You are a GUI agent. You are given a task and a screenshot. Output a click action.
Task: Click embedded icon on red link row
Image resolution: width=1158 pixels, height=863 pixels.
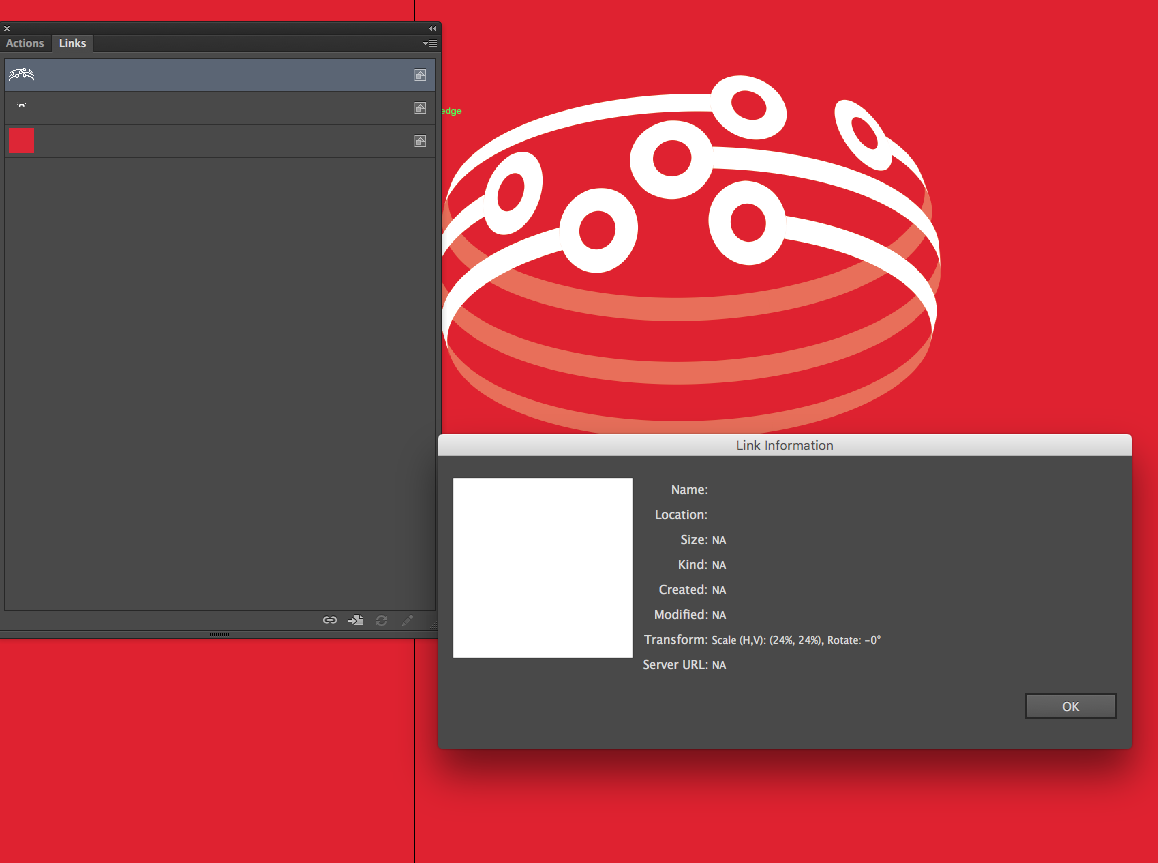click(420, 140)
